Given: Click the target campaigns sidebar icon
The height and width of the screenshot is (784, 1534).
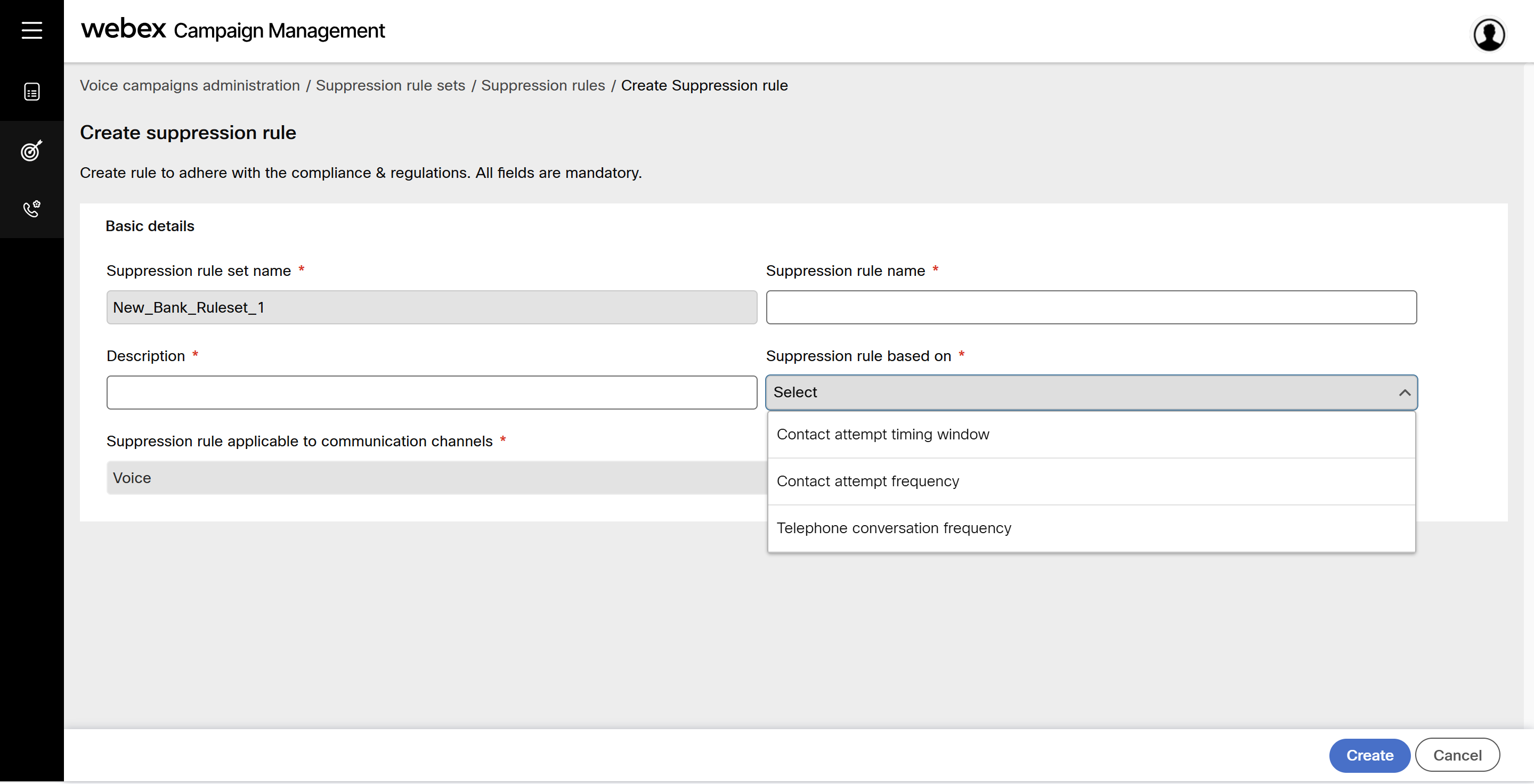Looking at the screenshot, I should [x=31, y=151].
